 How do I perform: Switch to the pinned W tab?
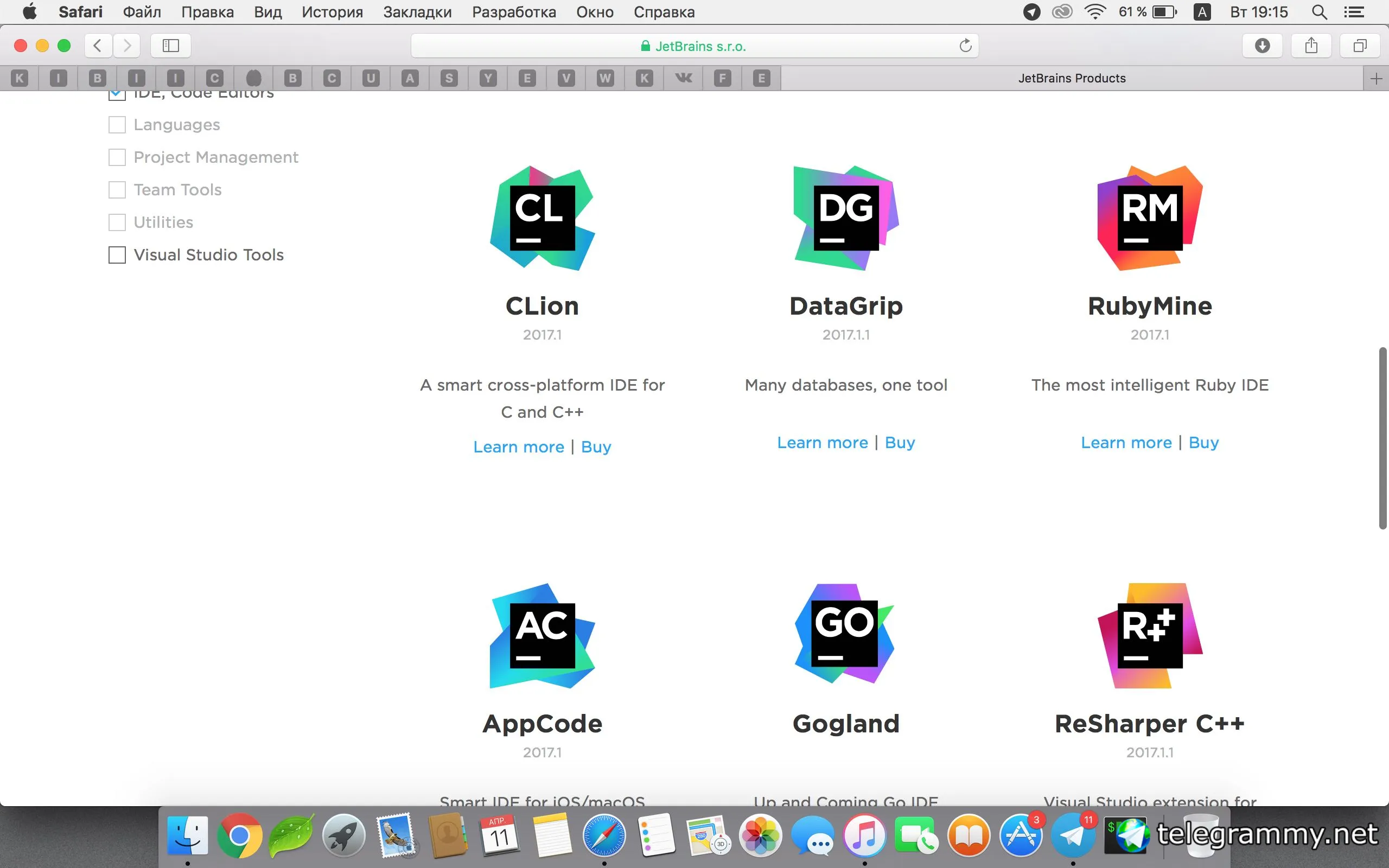605,78
